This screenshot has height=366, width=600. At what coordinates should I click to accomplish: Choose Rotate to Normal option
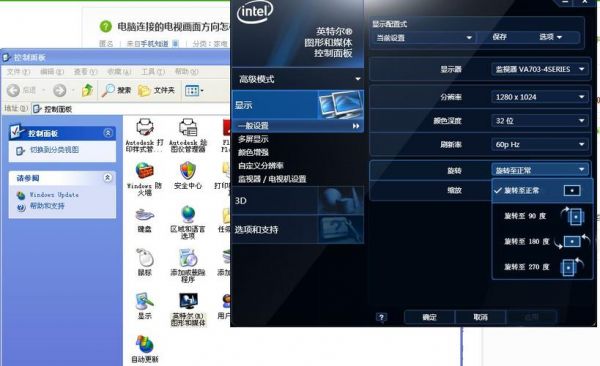[542, 190]
